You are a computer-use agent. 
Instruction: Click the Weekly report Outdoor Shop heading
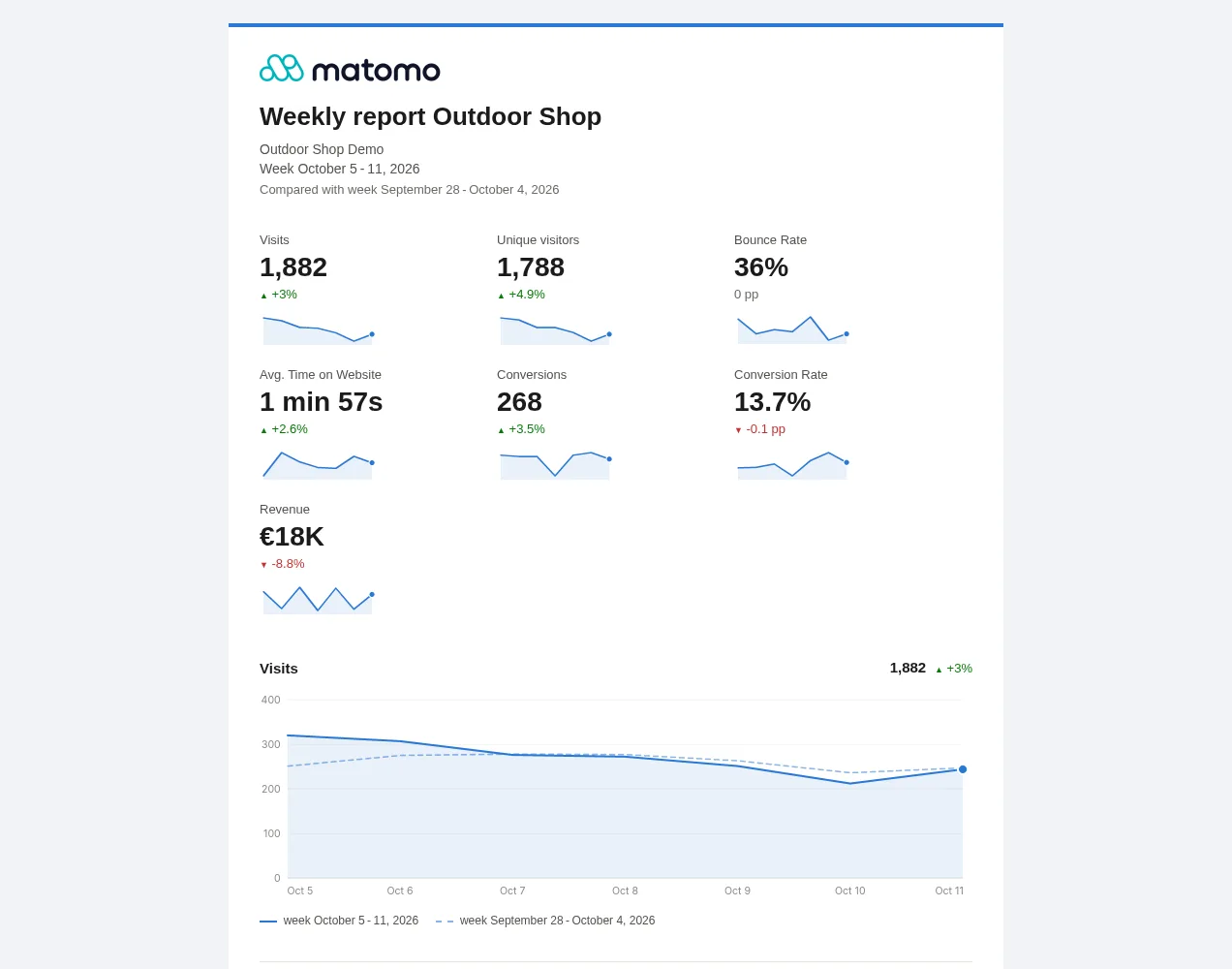point(430,116)
